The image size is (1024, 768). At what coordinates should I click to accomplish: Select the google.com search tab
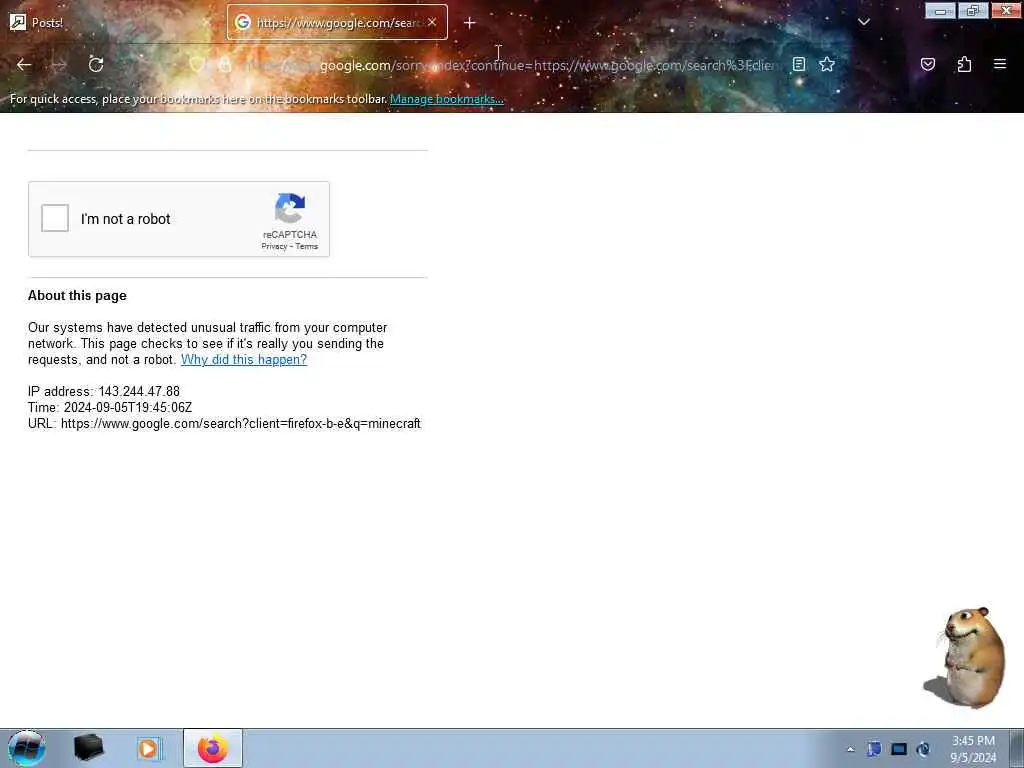point(337,23)
